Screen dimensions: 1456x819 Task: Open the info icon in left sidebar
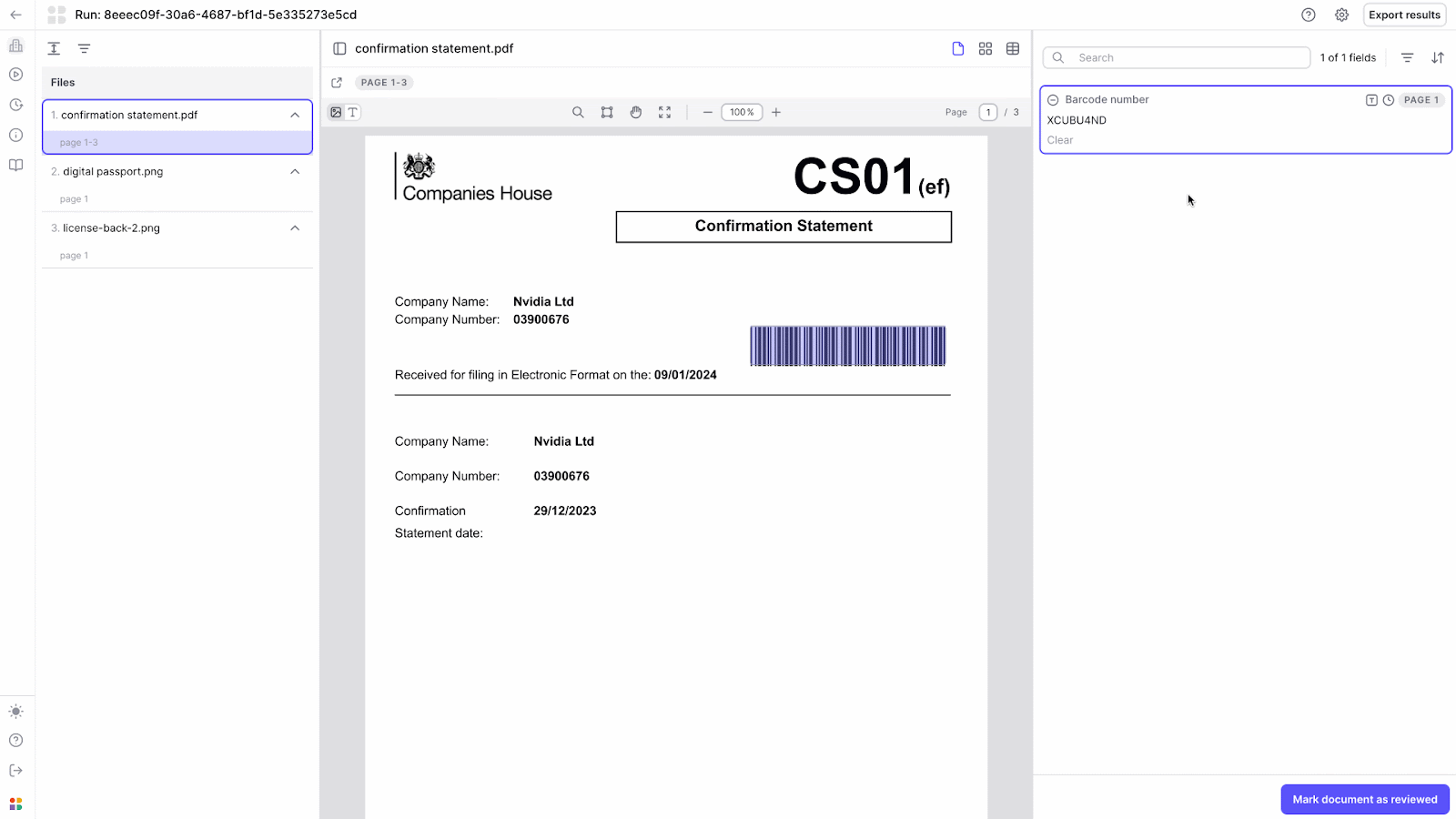pos(15,135)
